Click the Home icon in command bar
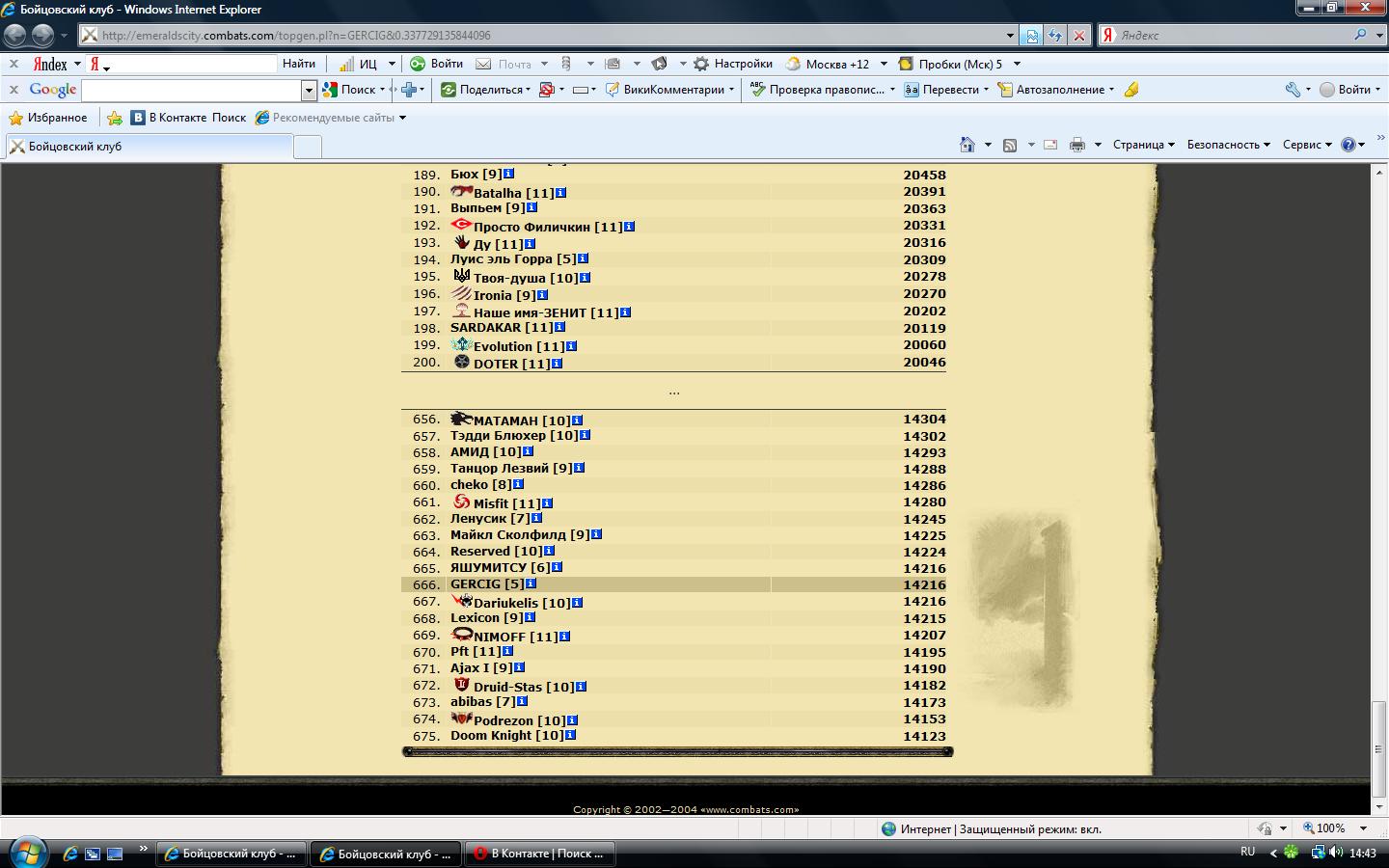The image size is (1389, 868). pyautogui.click(x=967, y=145)
